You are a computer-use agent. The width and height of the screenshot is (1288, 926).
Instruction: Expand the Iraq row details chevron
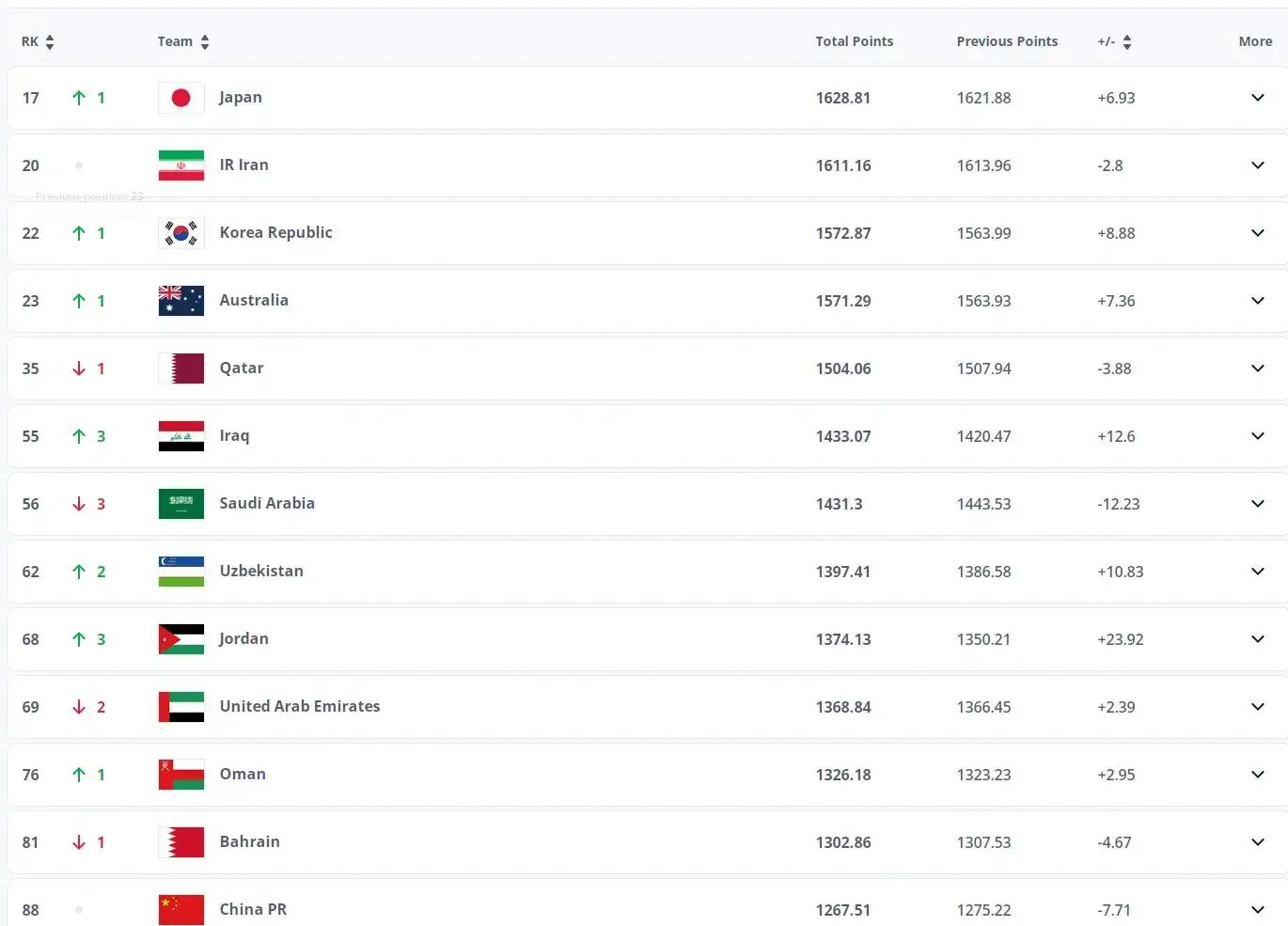[1258, 436]
